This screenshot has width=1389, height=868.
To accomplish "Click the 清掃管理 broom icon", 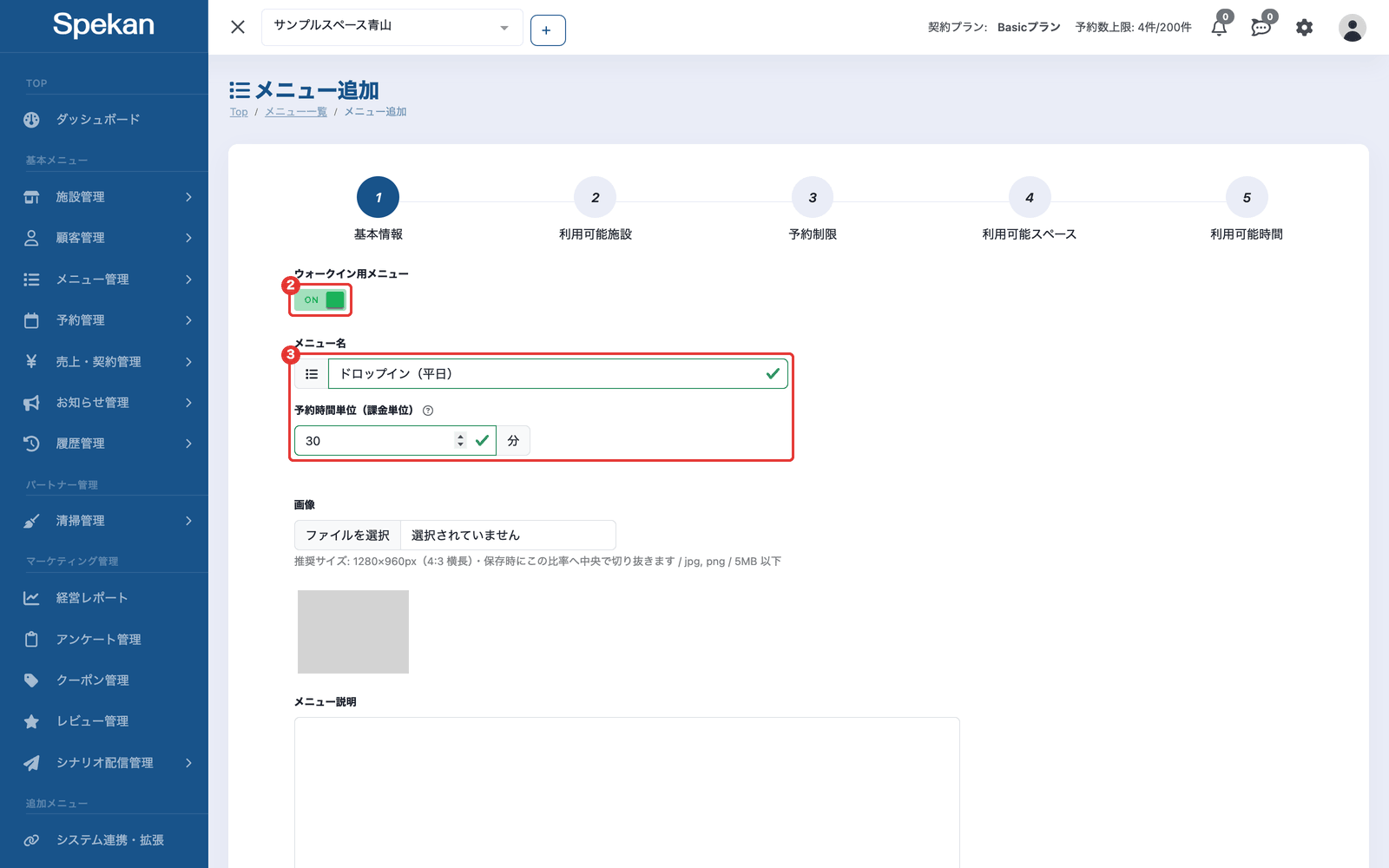I will tap(31, 521).
